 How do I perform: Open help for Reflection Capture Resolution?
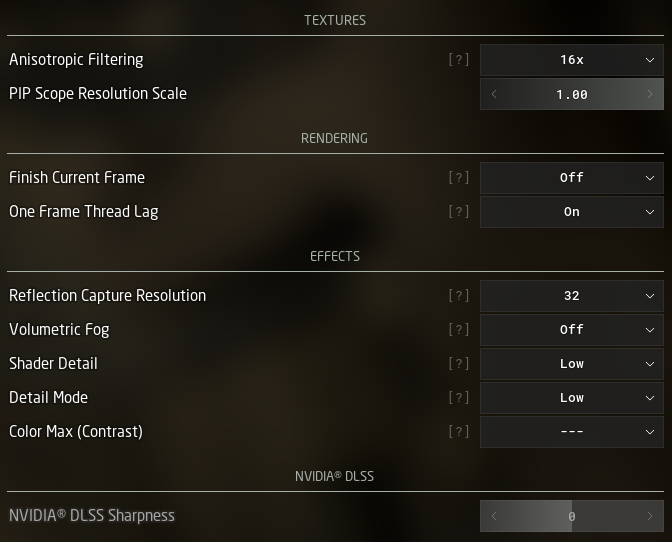tap(458, 296)
